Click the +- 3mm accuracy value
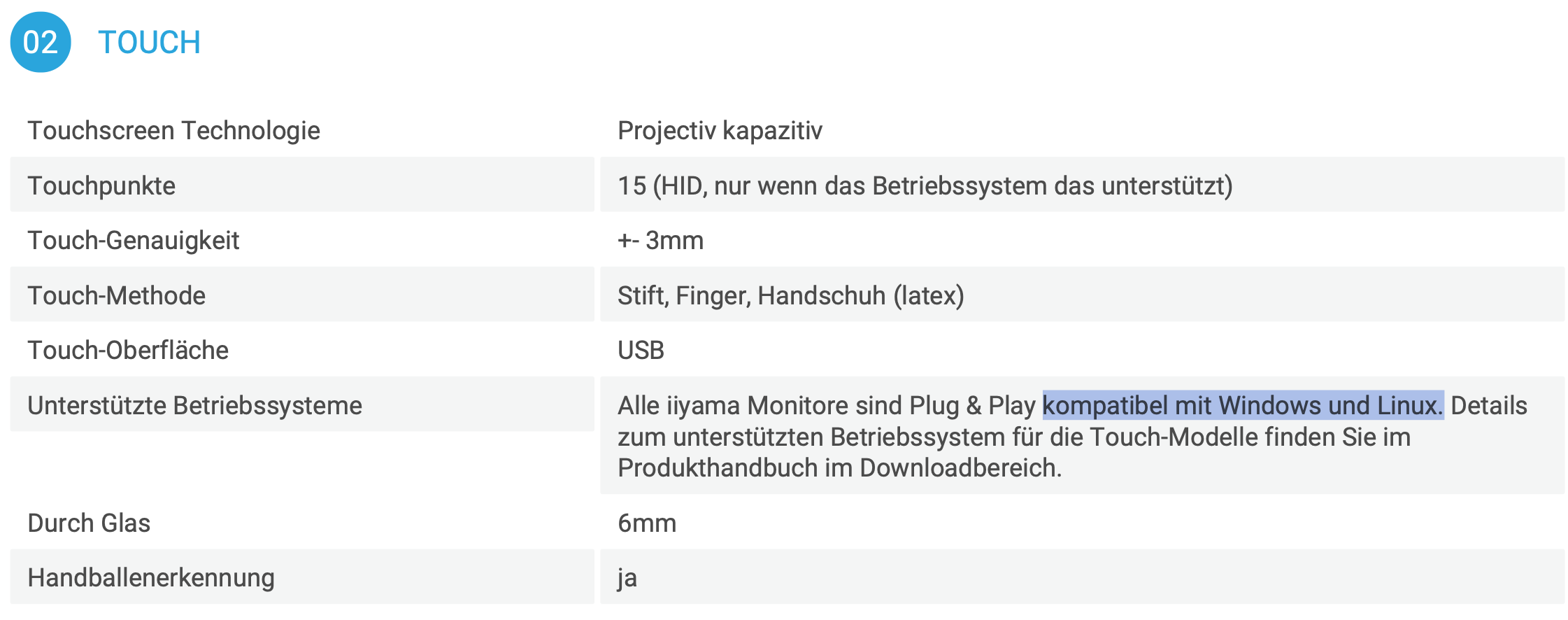 660,241
